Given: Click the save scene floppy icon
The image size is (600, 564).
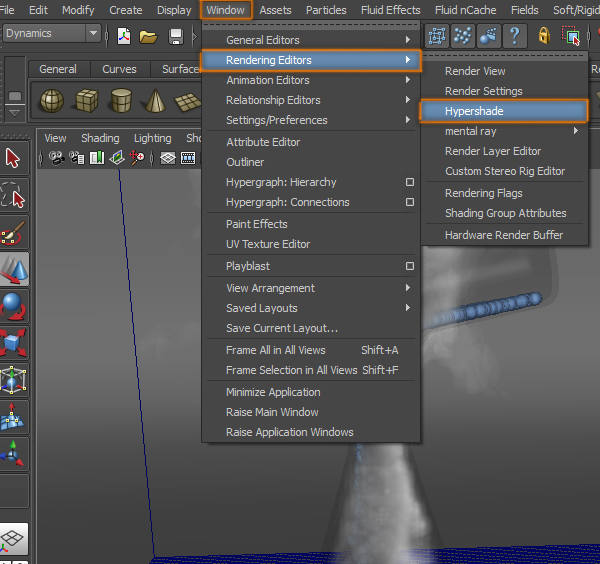Looking at the screenshot, I should click(x=176, y=36).
